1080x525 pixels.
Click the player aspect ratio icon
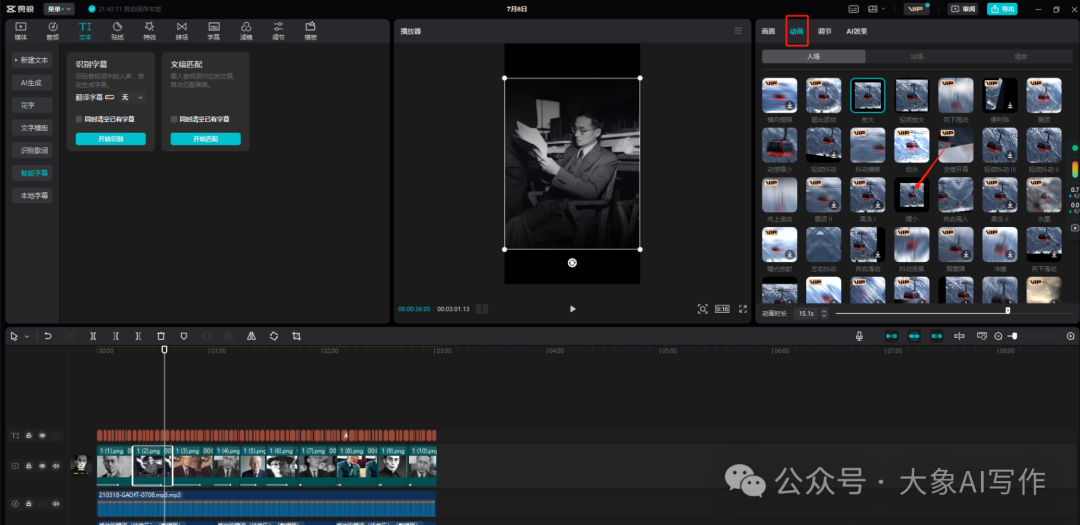tap(723, 309)
